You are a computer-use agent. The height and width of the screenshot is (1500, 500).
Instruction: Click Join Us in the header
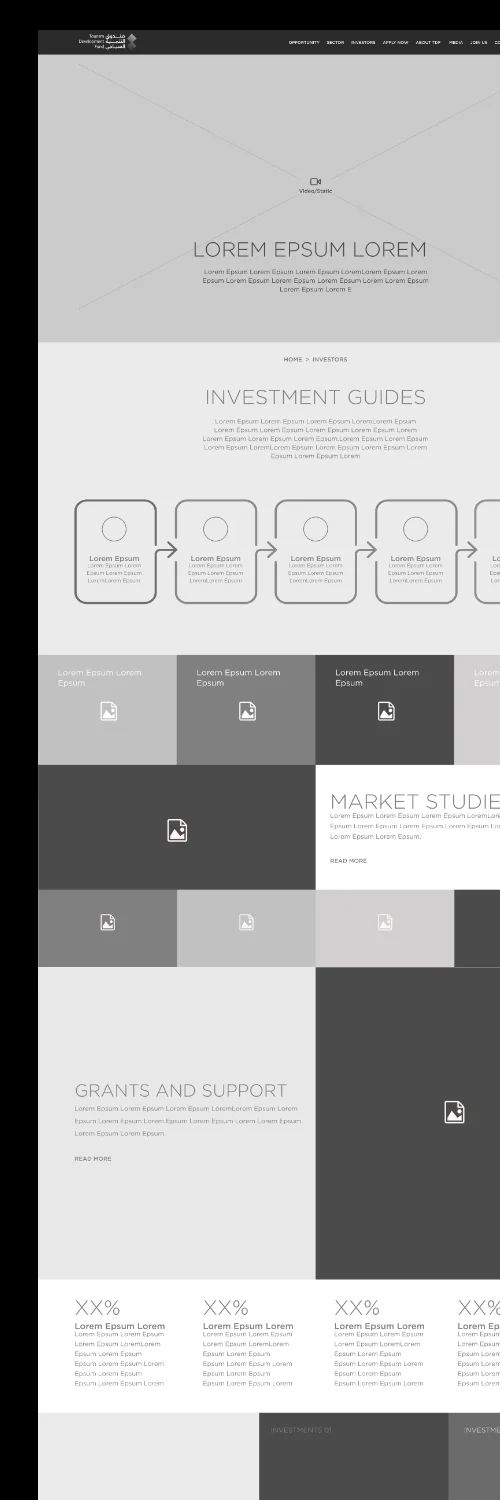click(x=479, y=43)
